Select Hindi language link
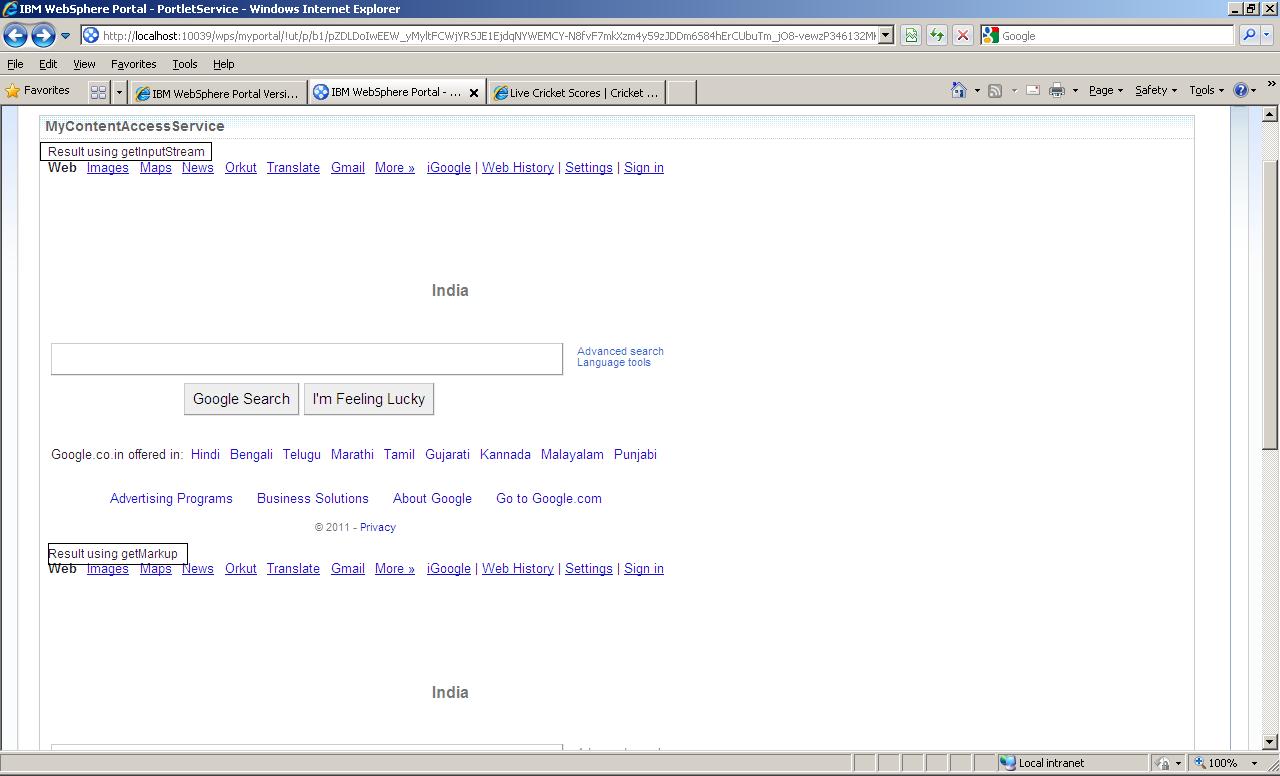The image size is (1280, 776). [x=205, y=454]
